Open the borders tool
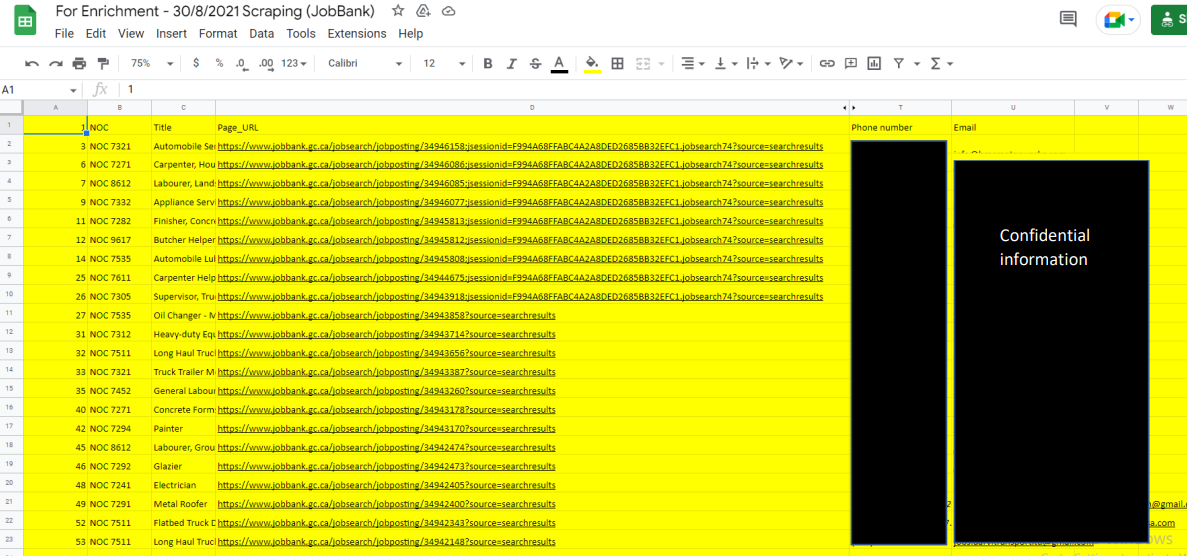This screenshot has width=1187, height=556. [617, 64]
